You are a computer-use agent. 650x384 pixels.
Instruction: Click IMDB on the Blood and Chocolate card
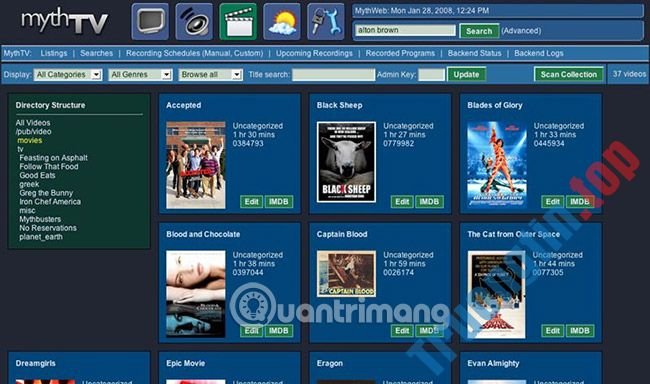[279, 331]
